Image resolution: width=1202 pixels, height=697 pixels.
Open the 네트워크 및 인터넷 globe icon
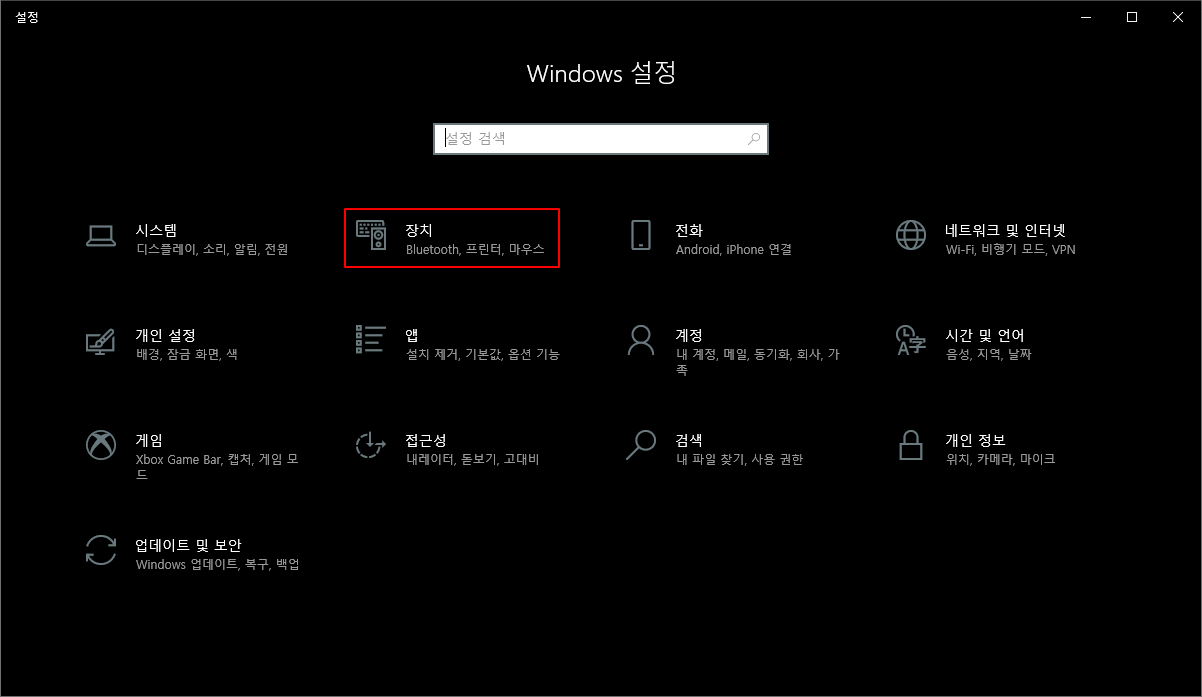[910, 235]
